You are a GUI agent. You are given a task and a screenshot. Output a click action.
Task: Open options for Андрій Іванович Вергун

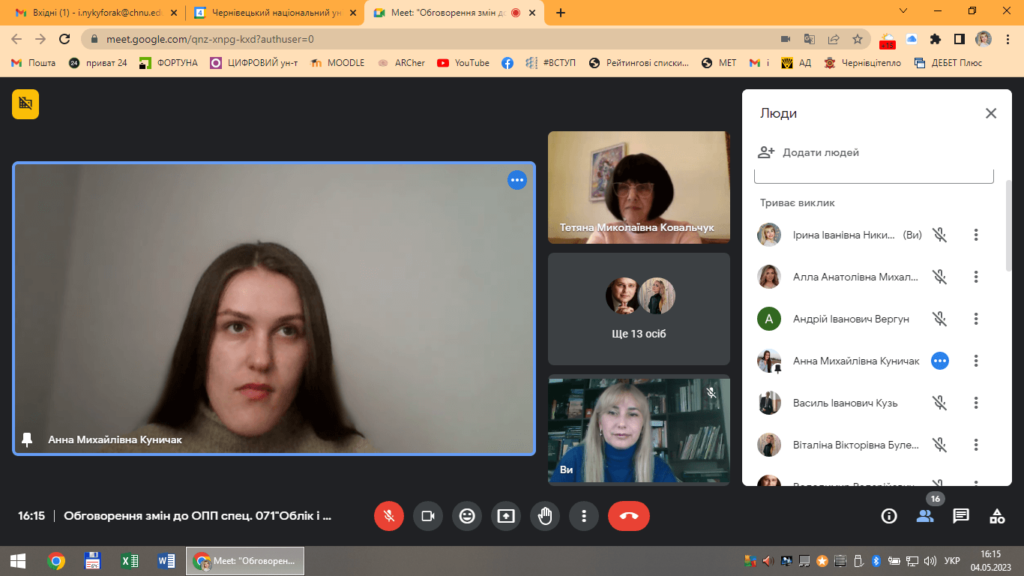point(976,319)
